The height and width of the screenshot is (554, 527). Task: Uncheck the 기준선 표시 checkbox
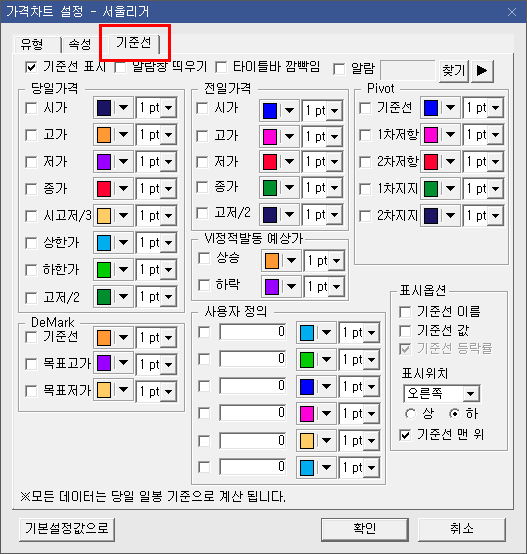(x=31, y=67)
